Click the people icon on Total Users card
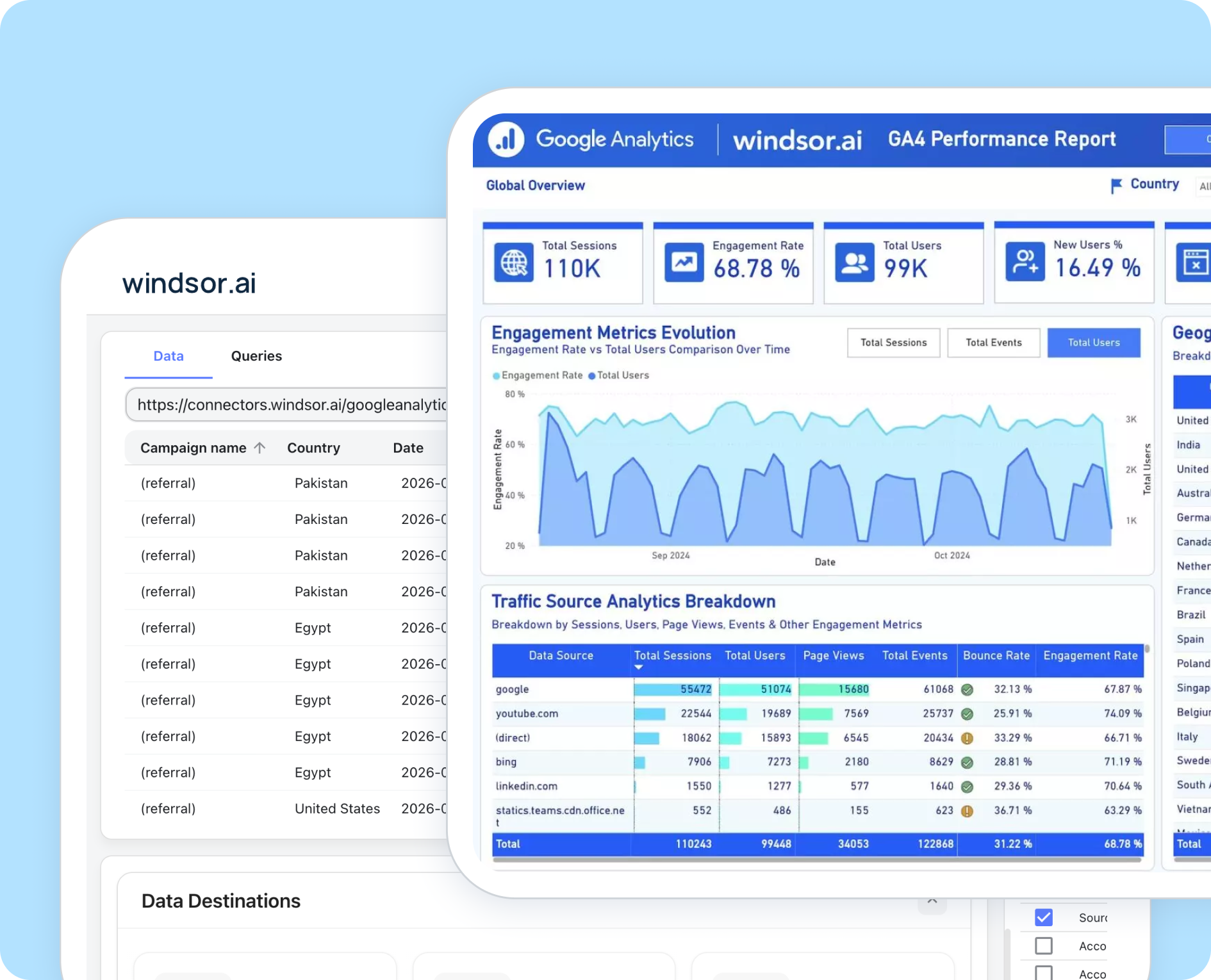1211x980 pixels. (x=853, y=261)
